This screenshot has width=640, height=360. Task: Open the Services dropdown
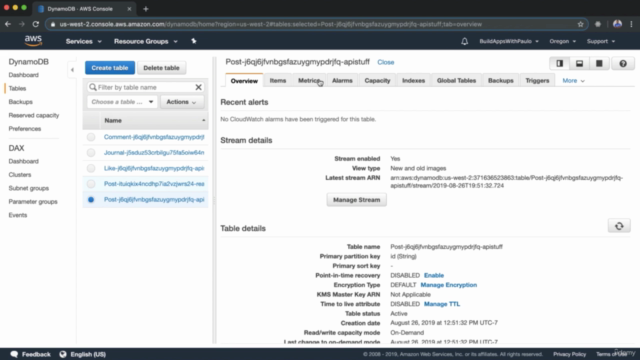tap(84, 41)
